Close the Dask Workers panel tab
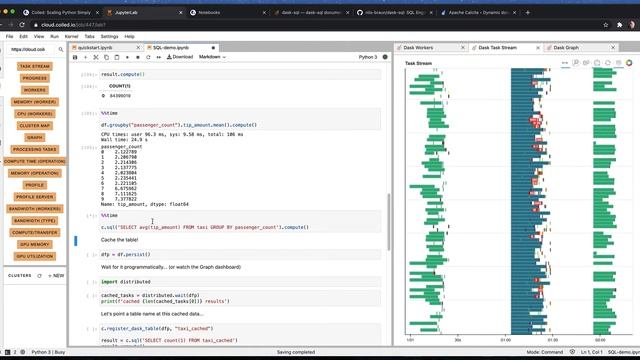640x360 pixels. [462, 48]
